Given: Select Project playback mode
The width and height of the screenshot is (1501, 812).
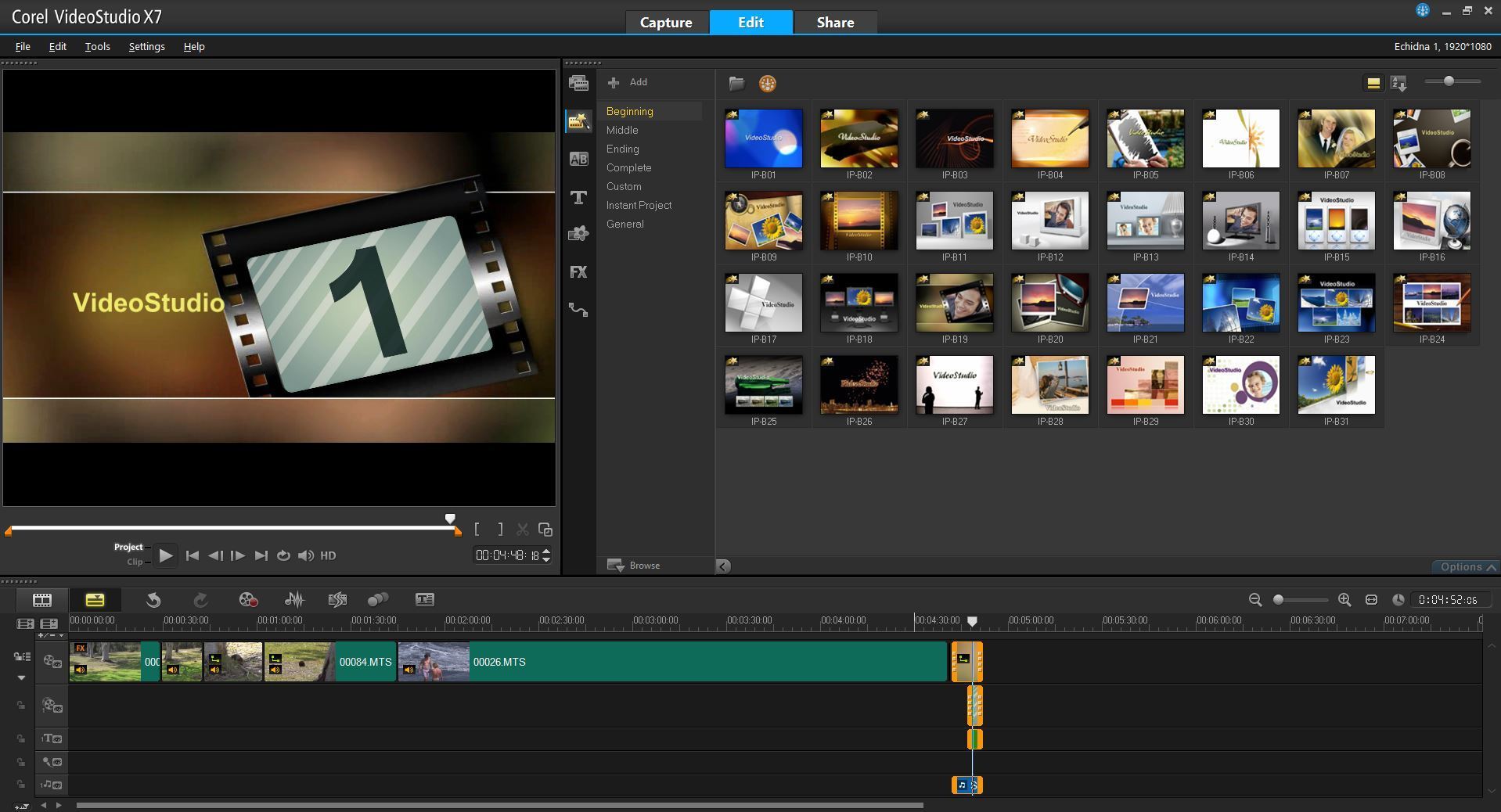Looking at the screenshot, I should coord(128,547).
